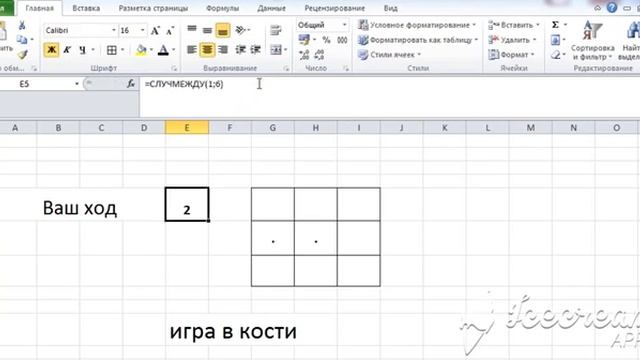Click the insert function fx icon

[x=131, y=84]
